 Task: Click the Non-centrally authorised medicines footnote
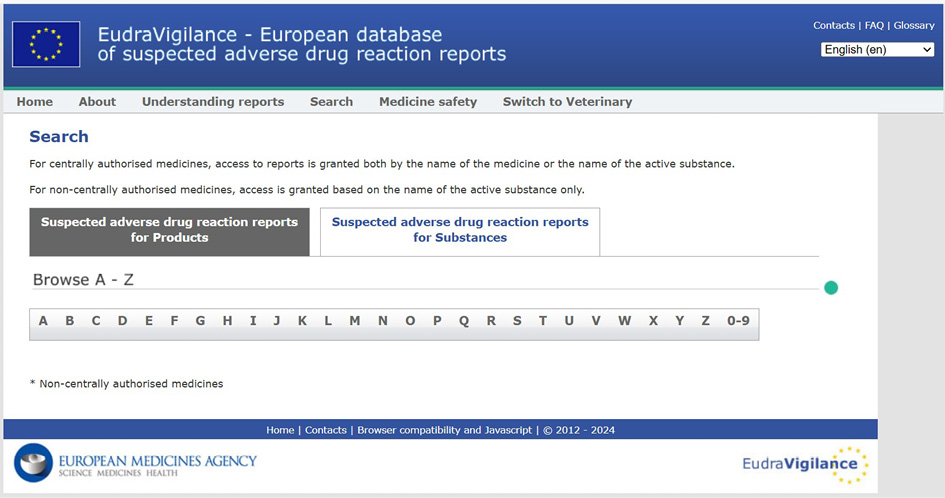tap(126, 383)
